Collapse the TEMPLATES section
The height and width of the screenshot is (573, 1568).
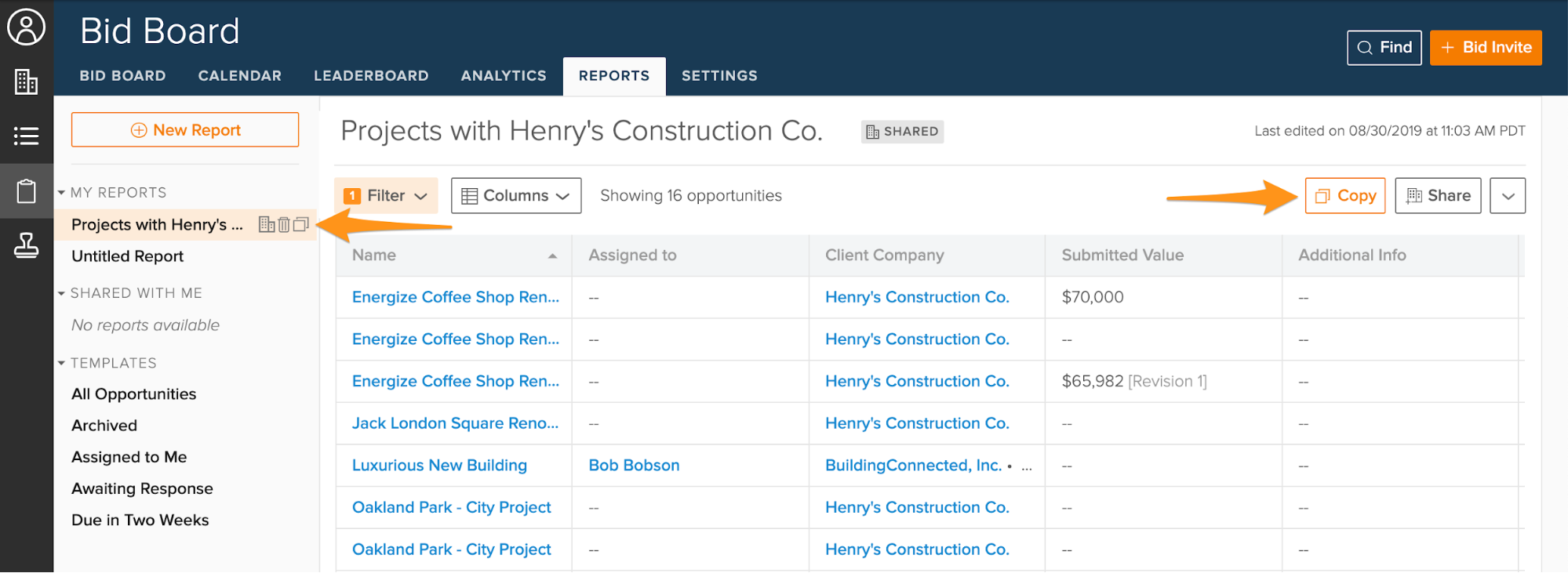coord(61,363)
